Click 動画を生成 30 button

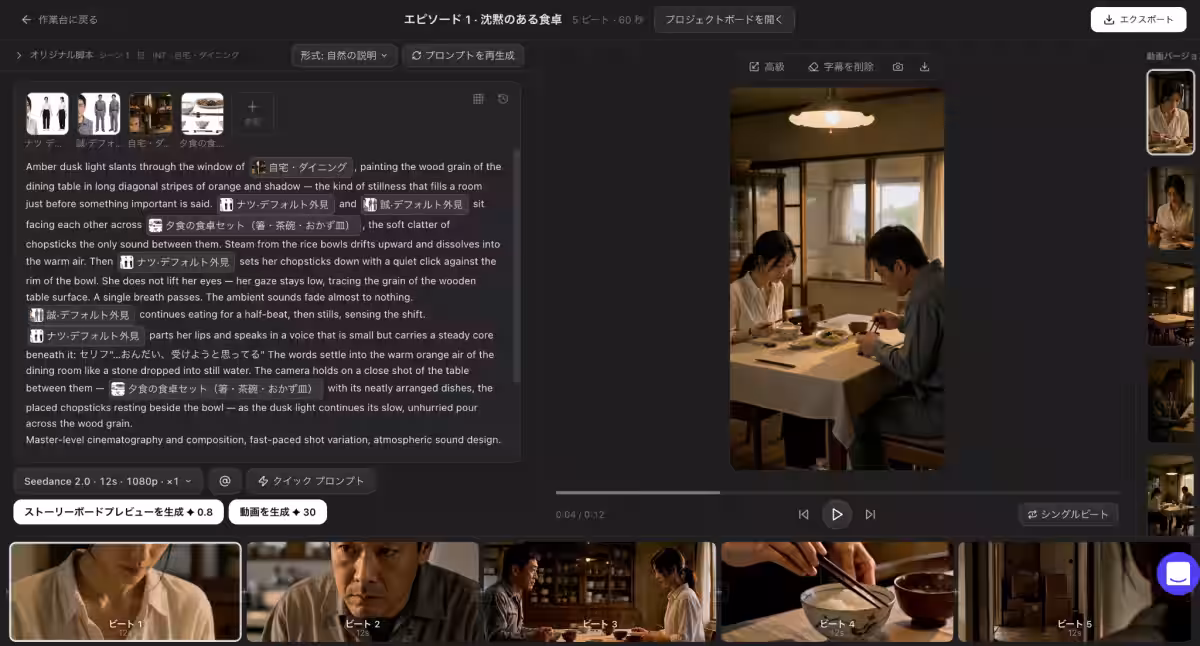pos(277,512)
